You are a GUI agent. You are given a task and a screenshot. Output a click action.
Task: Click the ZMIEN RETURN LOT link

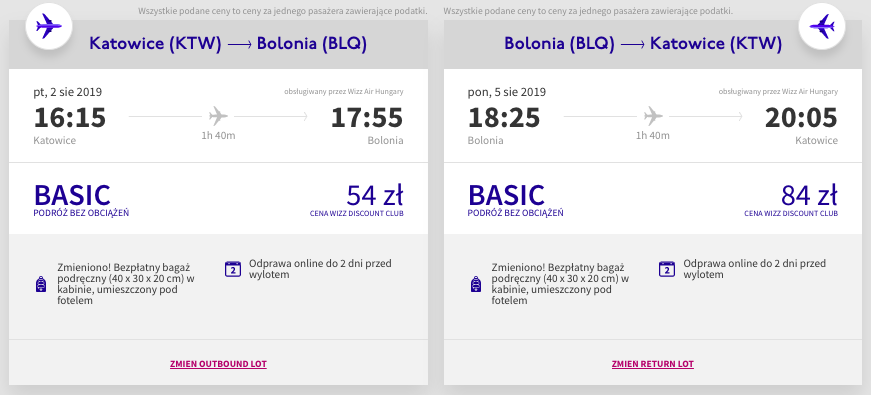(653, 364)
